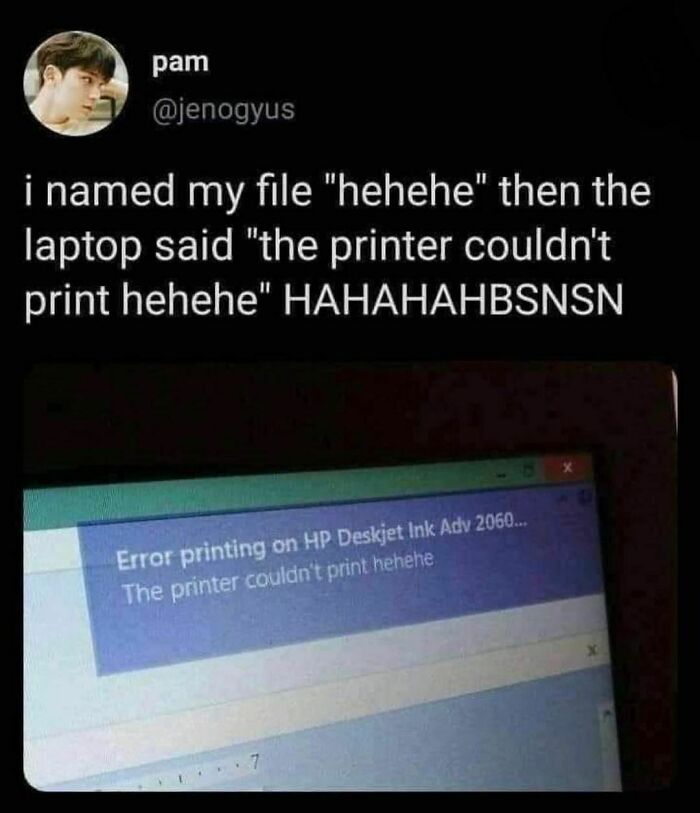
Task: Click the scrollbar up arrow at right edge
Action: click(607, 714)
